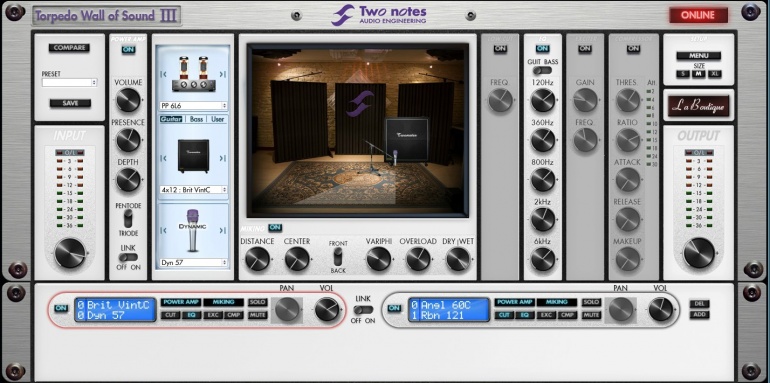Click the Angl 60C / Rbn 121 display
Screen dimensions: 770x383
448,310
